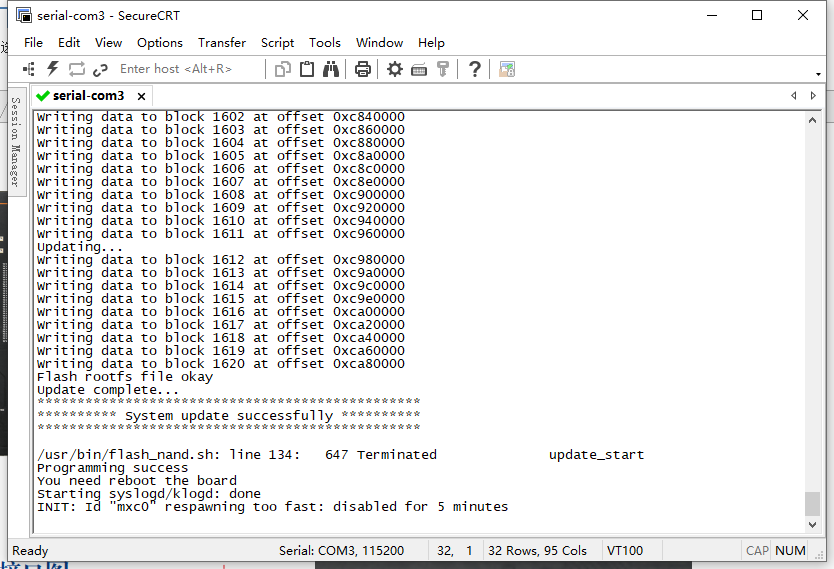The image size is (834, 569).
Task: Open the Options menu
Action: pyautogui.click(x=160, y=43)
